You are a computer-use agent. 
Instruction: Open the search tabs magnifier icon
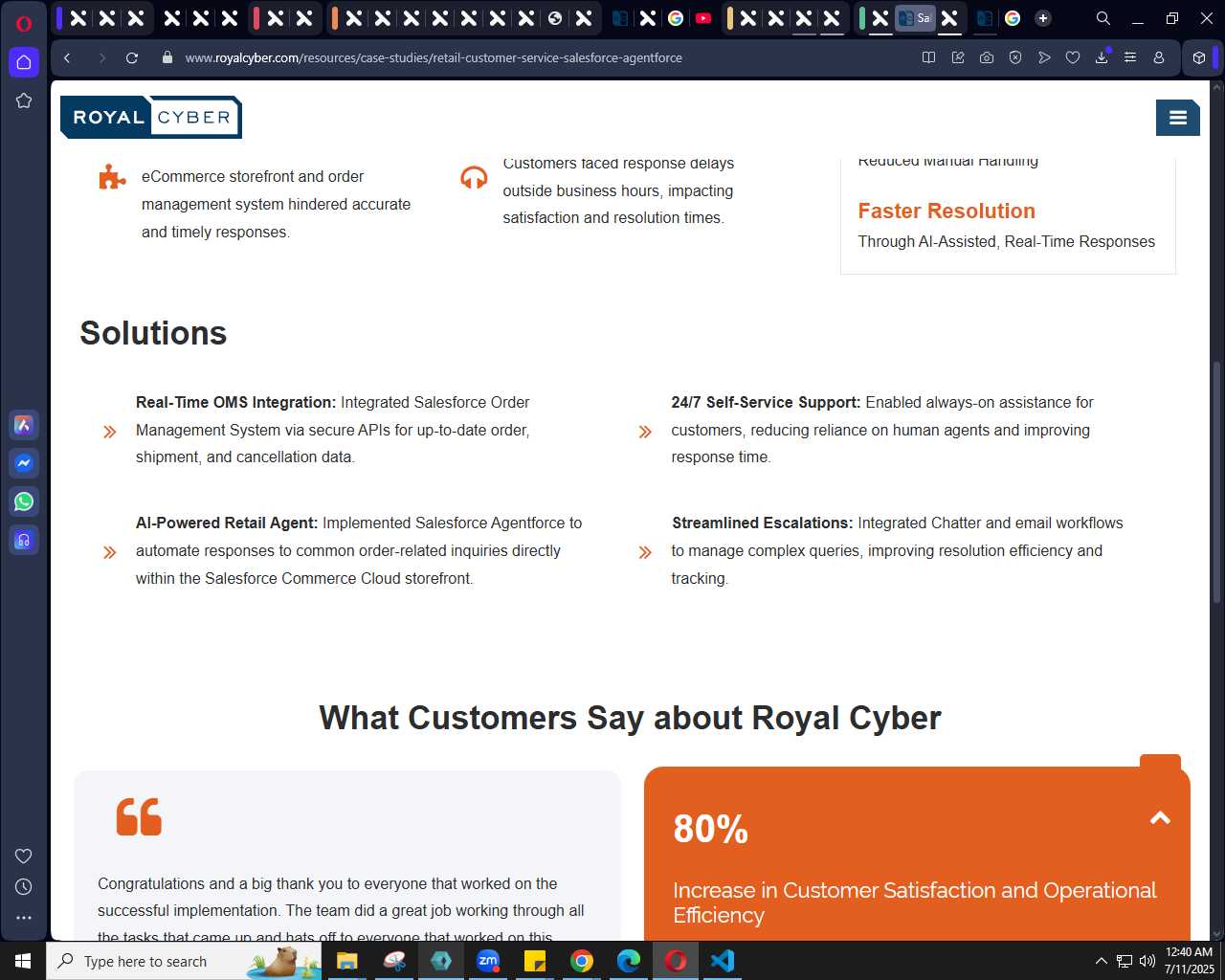click(x=1103, y=18)
